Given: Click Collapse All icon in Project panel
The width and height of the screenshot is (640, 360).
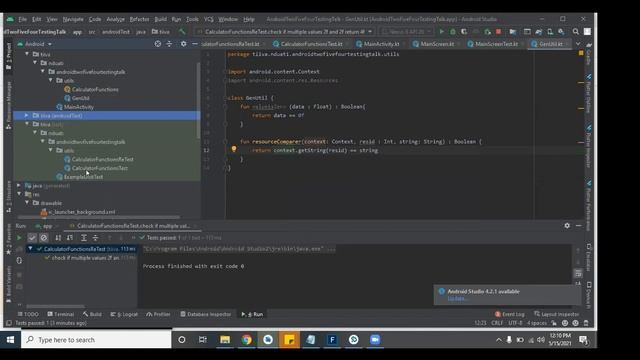Looking at the screenshot, I should [169, 44].
